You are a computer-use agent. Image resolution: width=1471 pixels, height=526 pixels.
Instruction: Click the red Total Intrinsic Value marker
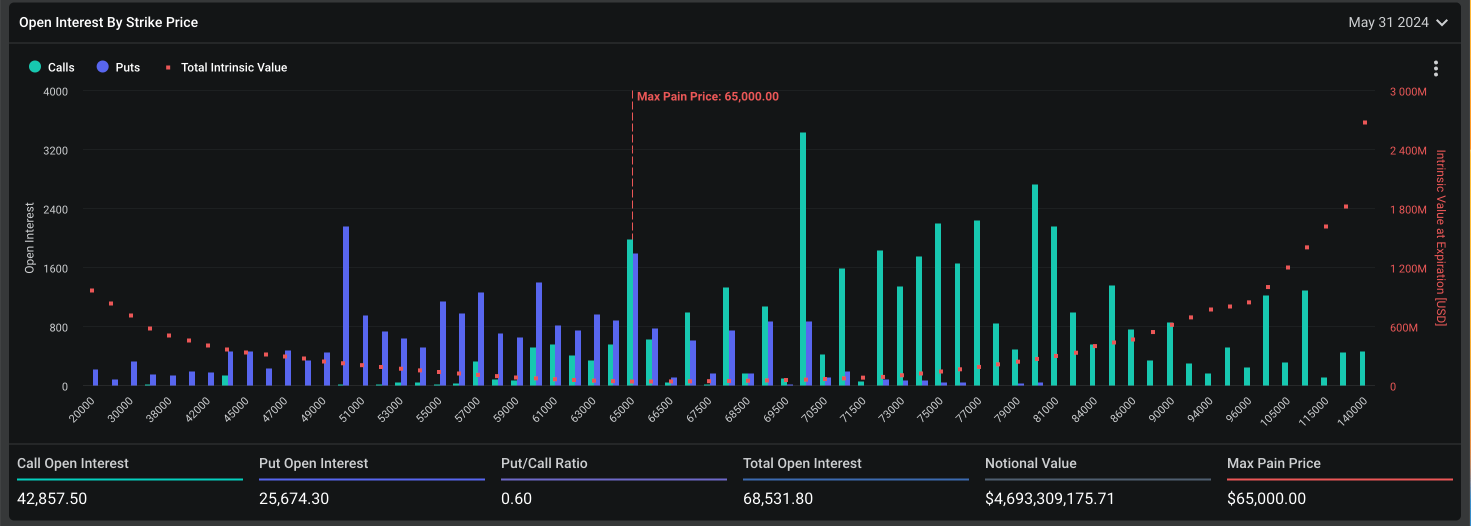pyautogui.click(x=168, y=68)
